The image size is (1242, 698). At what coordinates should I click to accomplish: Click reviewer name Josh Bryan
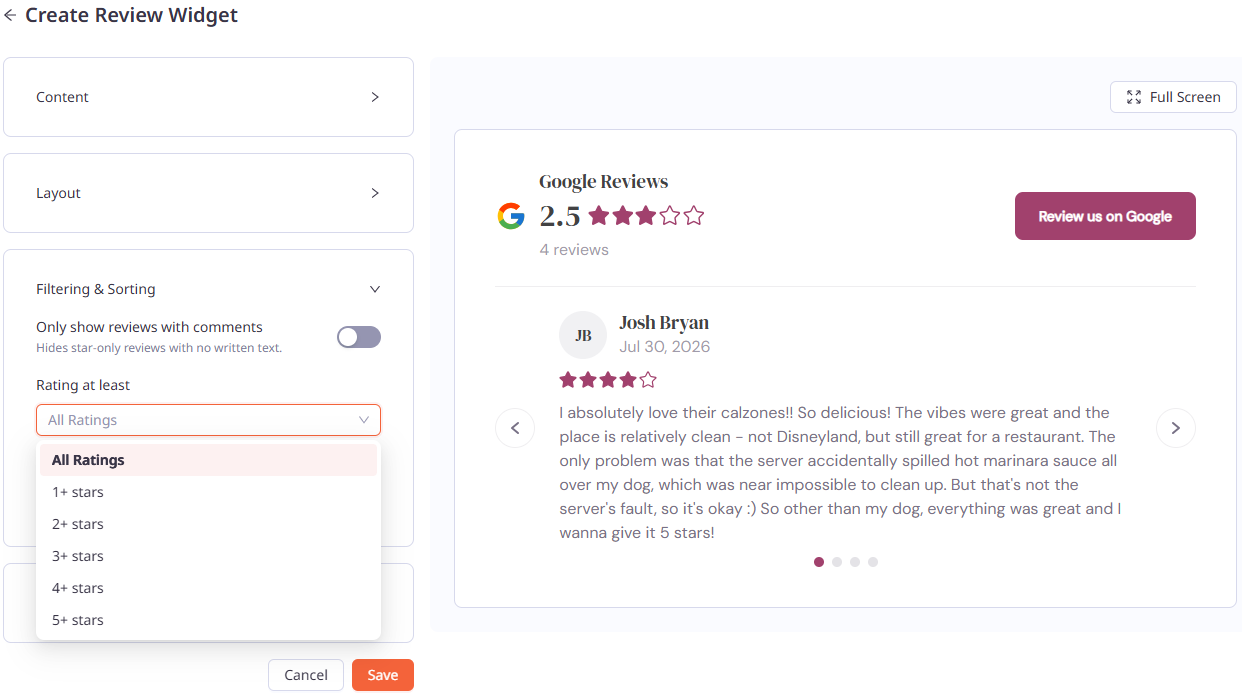point(664,323)
